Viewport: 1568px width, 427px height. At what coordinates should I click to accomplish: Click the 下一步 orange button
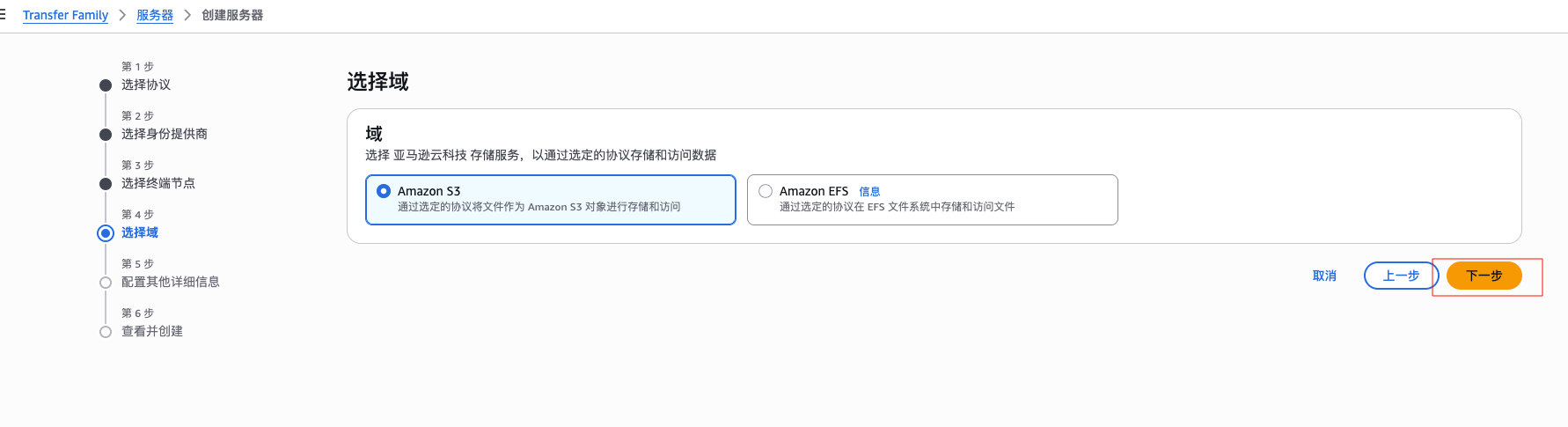(x=1484, y=276)
